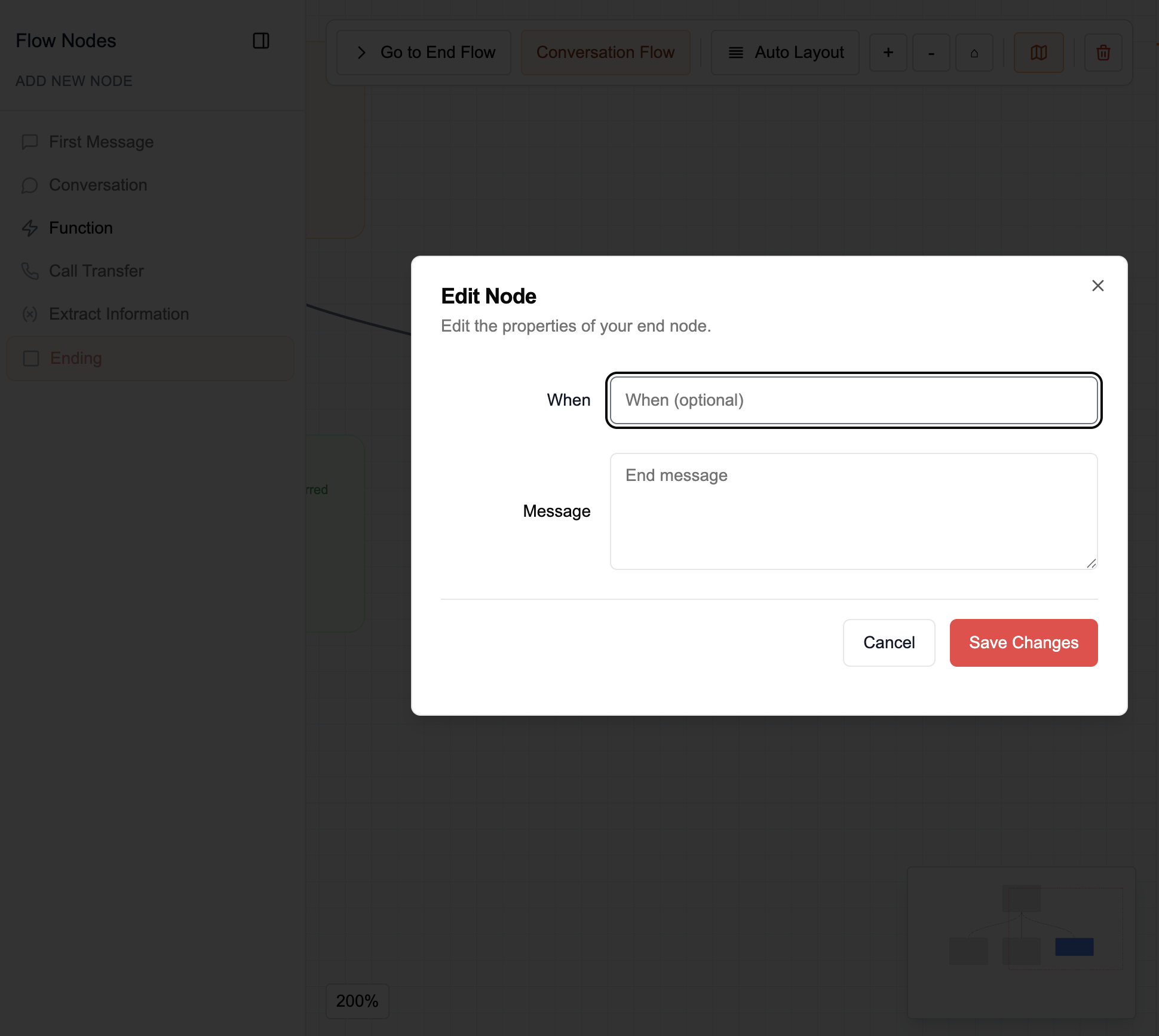
Task: Choose the Call Transfer phone icon
Action: (30, 271)
